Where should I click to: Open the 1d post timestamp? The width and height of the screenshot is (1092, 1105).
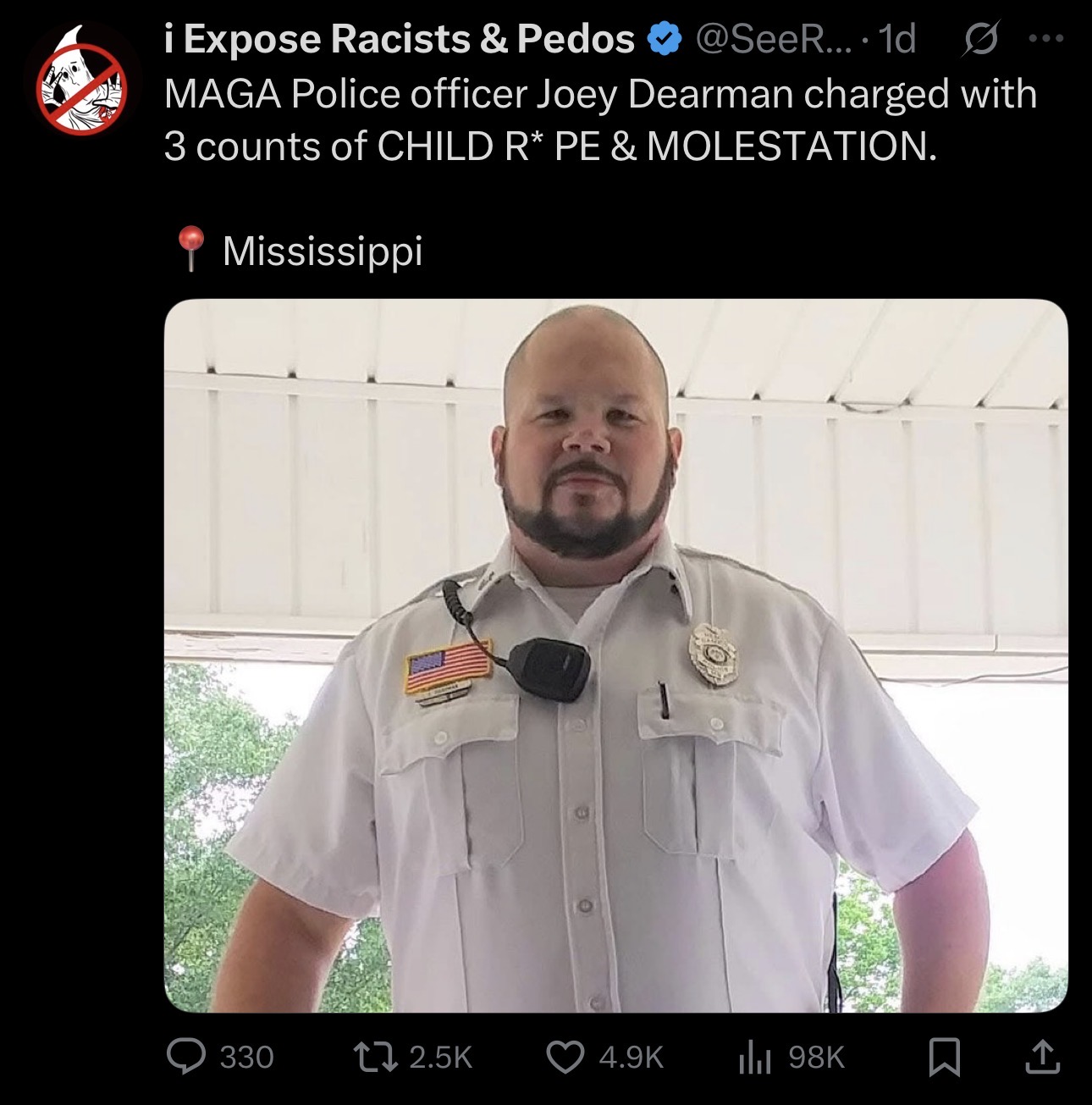coord(897,39)
